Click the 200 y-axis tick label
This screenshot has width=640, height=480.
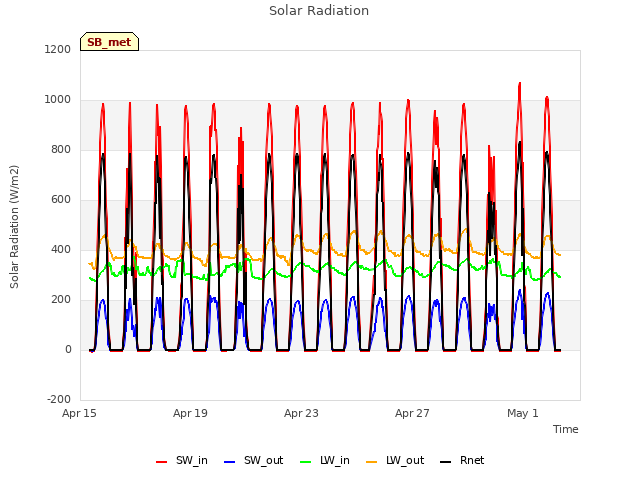tap(61, 300)
